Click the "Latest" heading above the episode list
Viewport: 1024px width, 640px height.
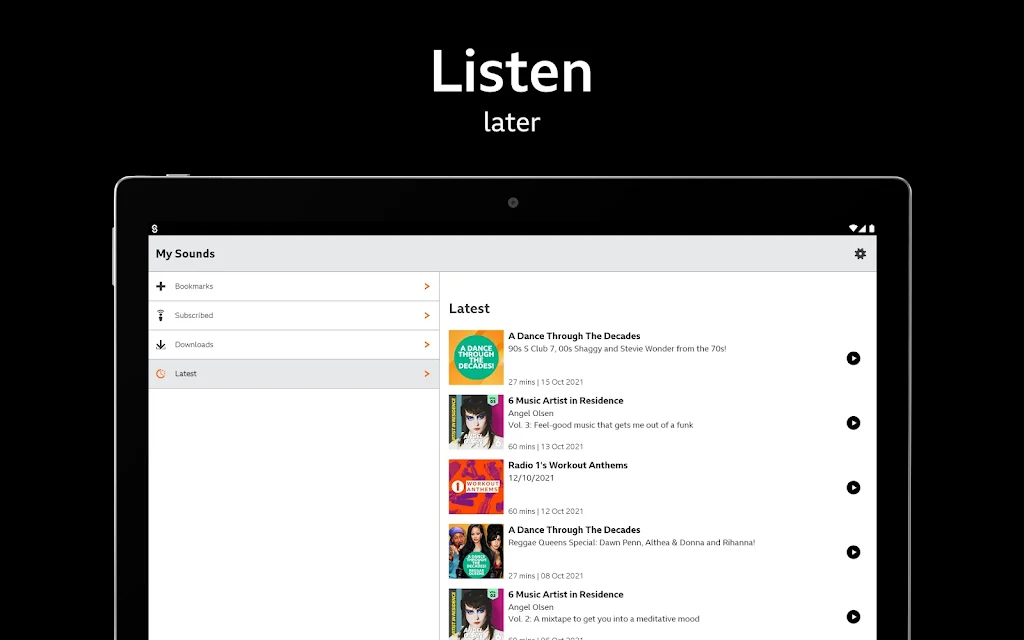pos(469,308)
